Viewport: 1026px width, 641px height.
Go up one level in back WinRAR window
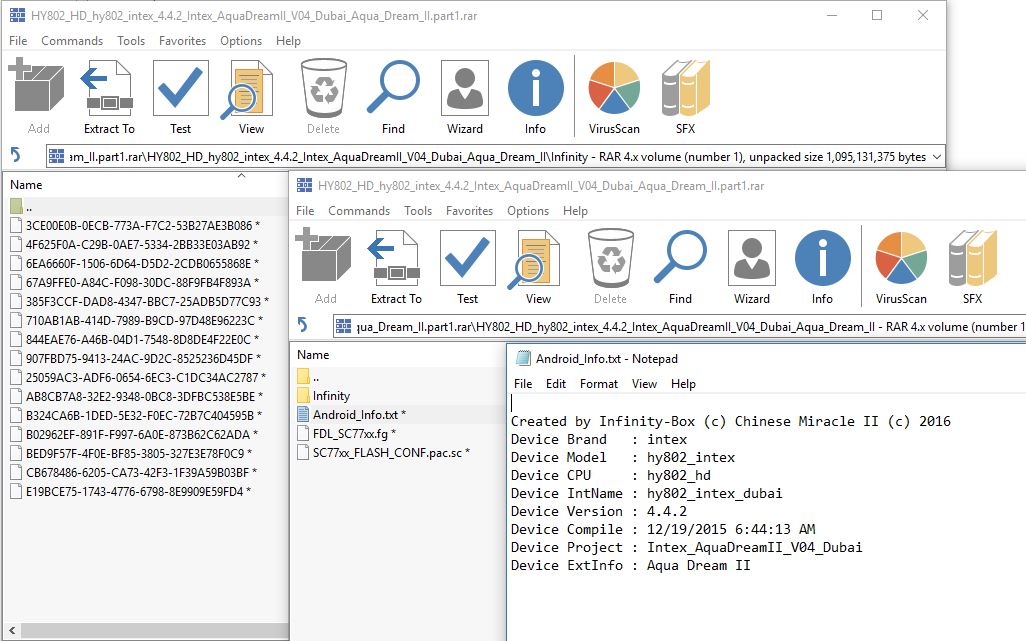coord(16,156)
